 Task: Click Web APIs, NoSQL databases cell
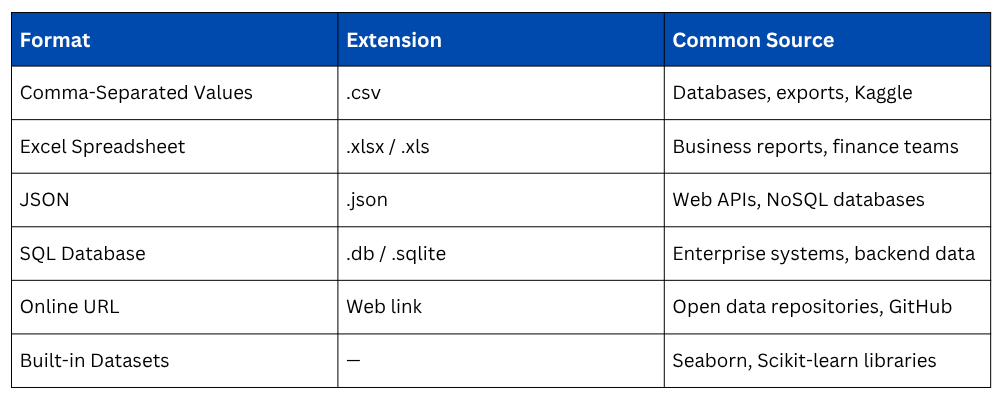click(798, 200)
